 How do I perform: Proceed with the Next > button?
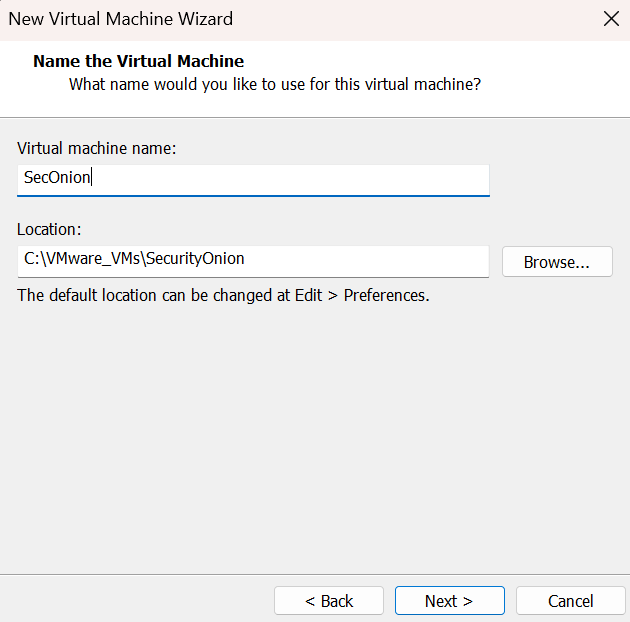click(449, 601)
